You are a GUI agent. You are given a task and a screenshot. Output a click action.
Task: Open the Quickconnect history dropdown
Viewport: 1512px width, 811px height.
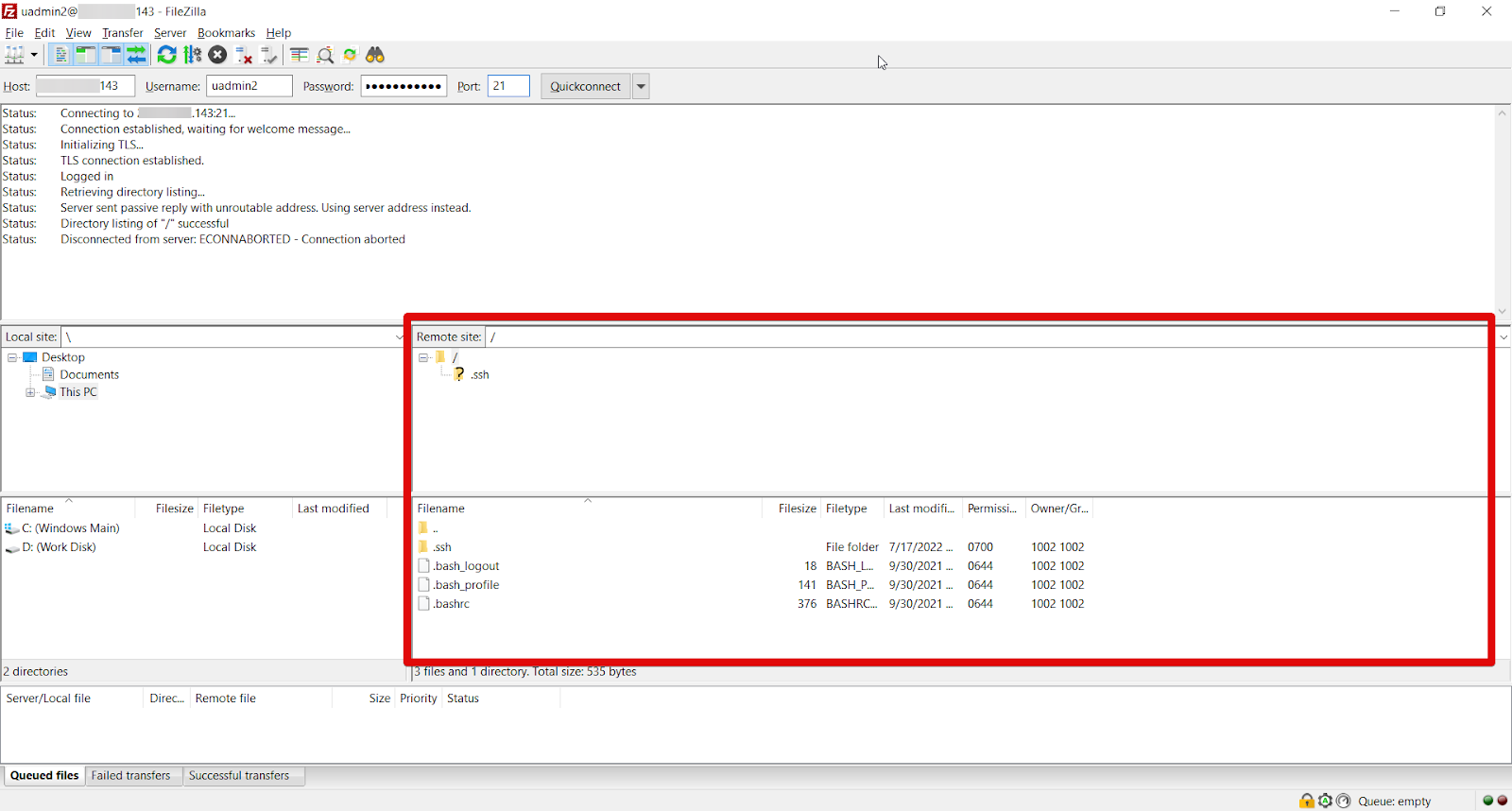(641, 87)
